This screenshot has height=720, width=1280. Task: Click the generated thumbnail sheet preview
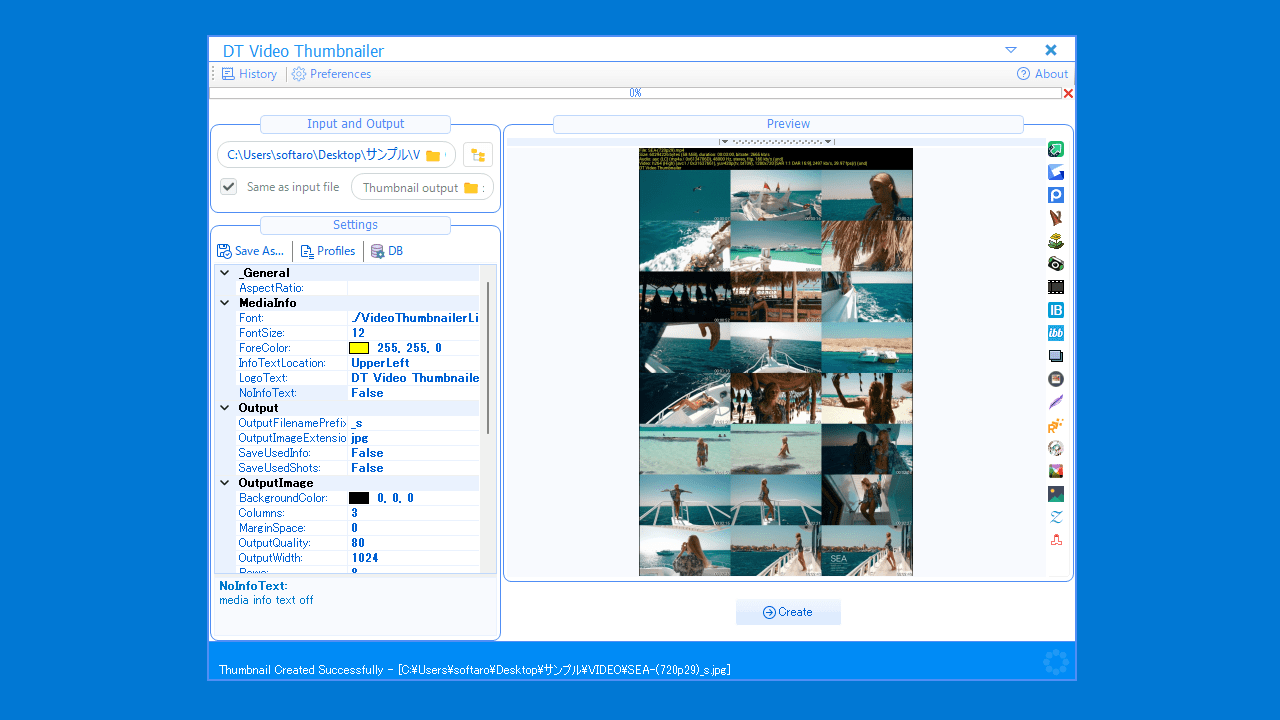pyautogui.click(x=776, y=362)
